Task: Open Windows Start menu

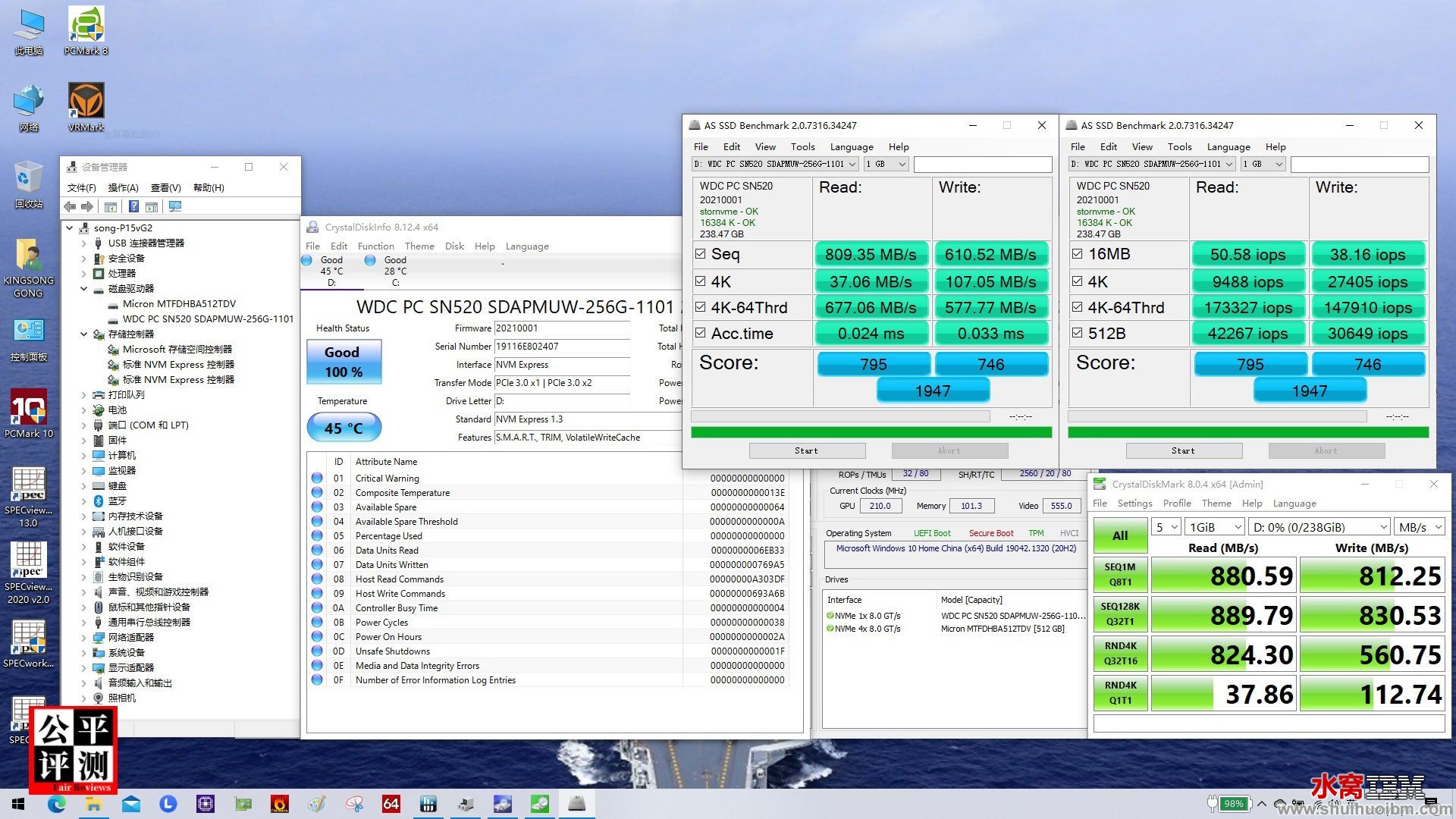Action: point(18,804)
